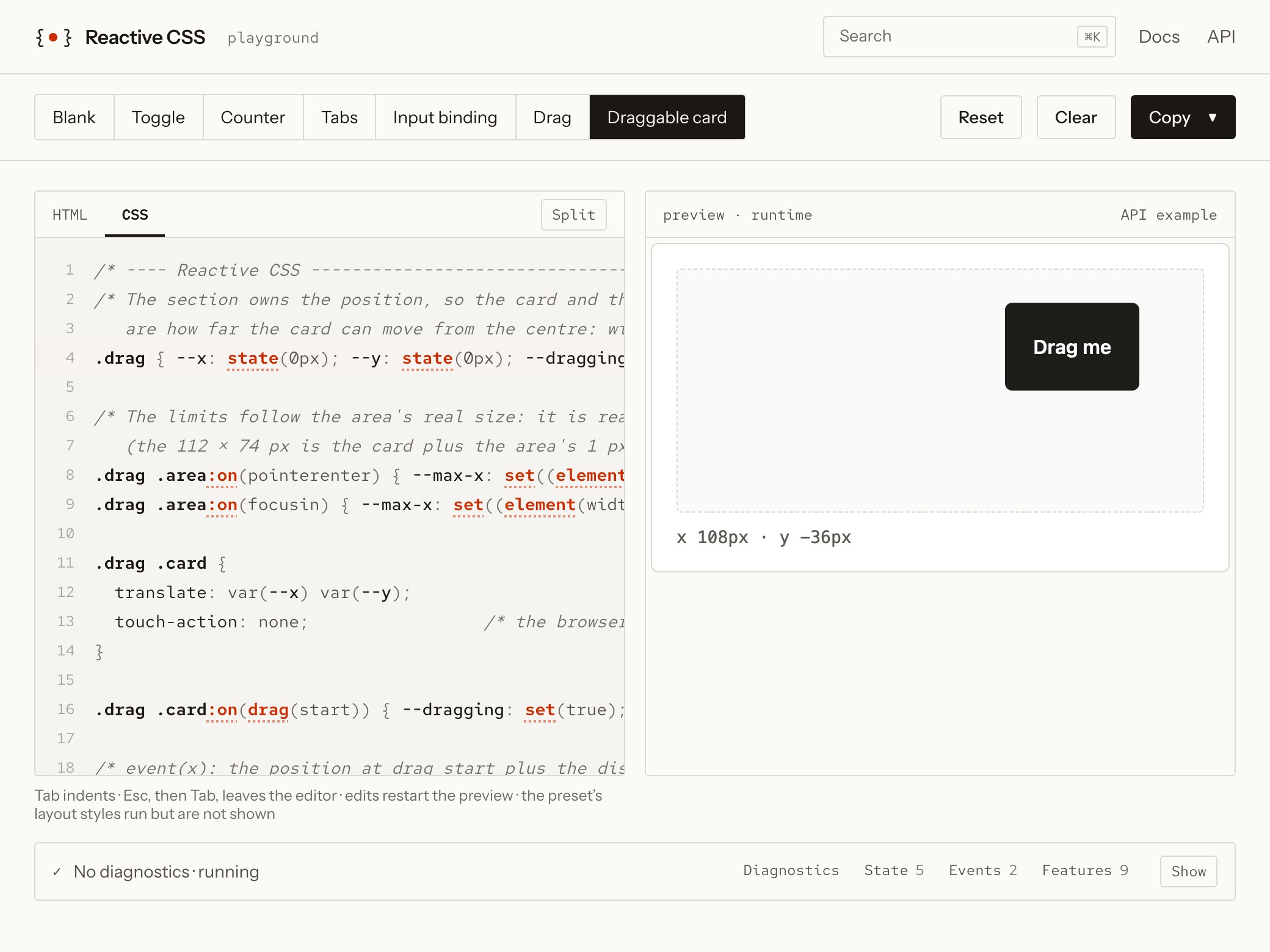This screenshot has height=952, width=1270.
Task: Click the Drag me card
Action: pyautogui.click(x=1072, y=347)
